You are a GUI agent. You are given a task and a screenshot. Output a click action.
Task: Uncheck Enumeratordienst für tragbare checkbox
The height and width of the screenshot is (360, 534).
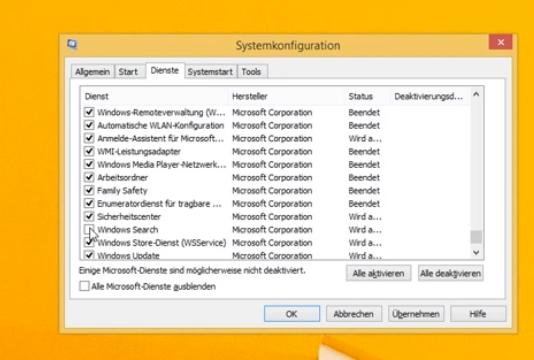(x=89, y=203)
